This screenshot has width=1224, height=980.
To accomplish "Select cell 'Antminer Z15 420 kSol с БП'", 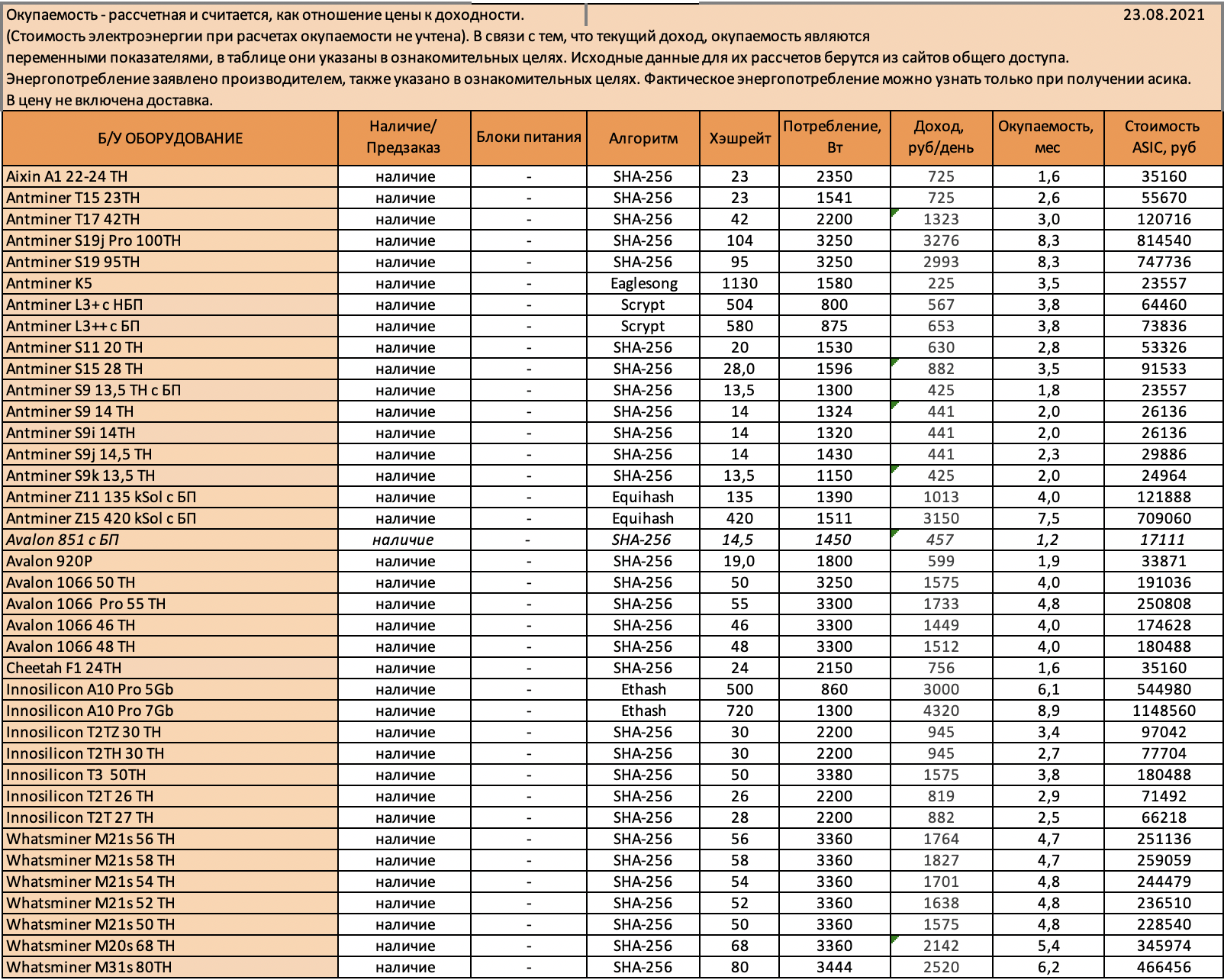I will (x=170, y=518).
